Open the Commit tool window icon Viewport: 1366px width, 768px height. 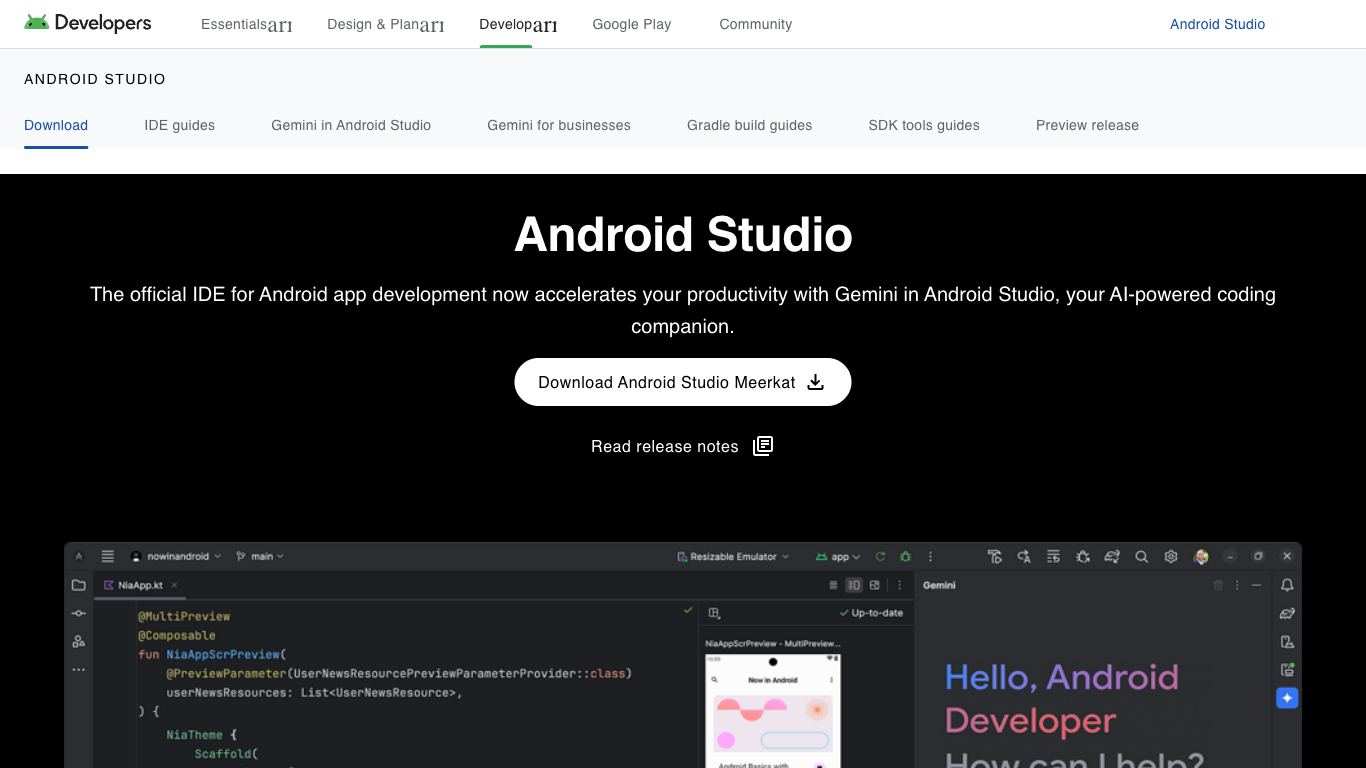[79, 613]
